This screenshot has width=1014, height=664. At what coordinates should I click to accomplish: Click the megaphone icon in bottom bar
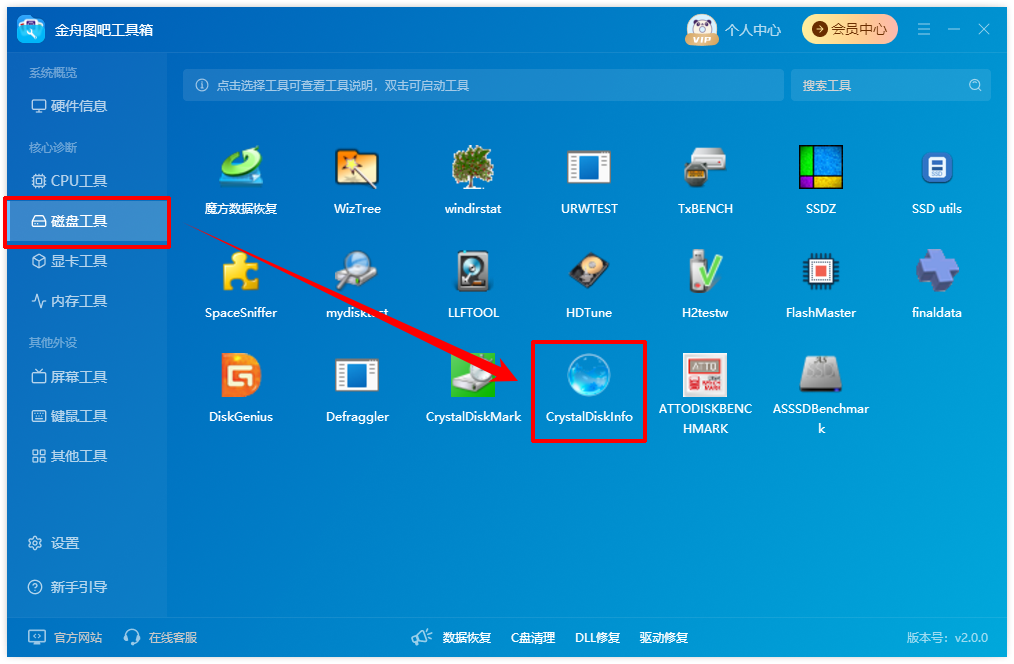tap(422, 637)
